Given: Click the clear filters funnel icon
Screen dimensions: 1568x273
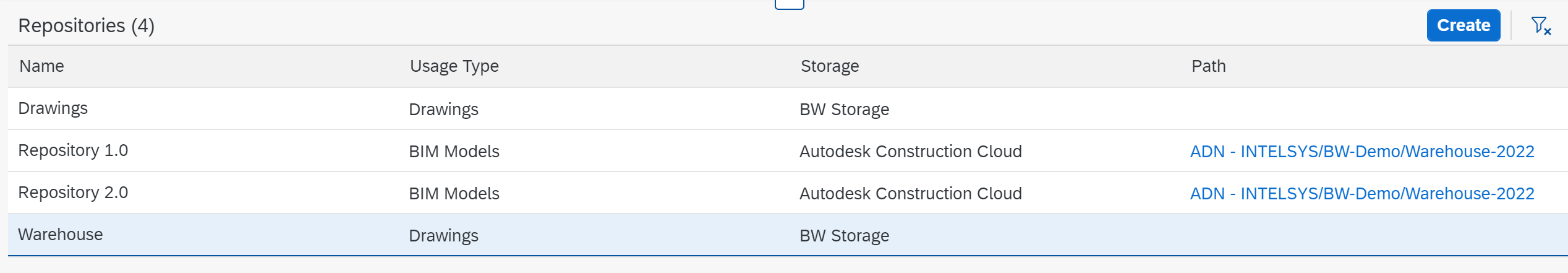Looking at the screenshot, I should [x=1541, y=25].
